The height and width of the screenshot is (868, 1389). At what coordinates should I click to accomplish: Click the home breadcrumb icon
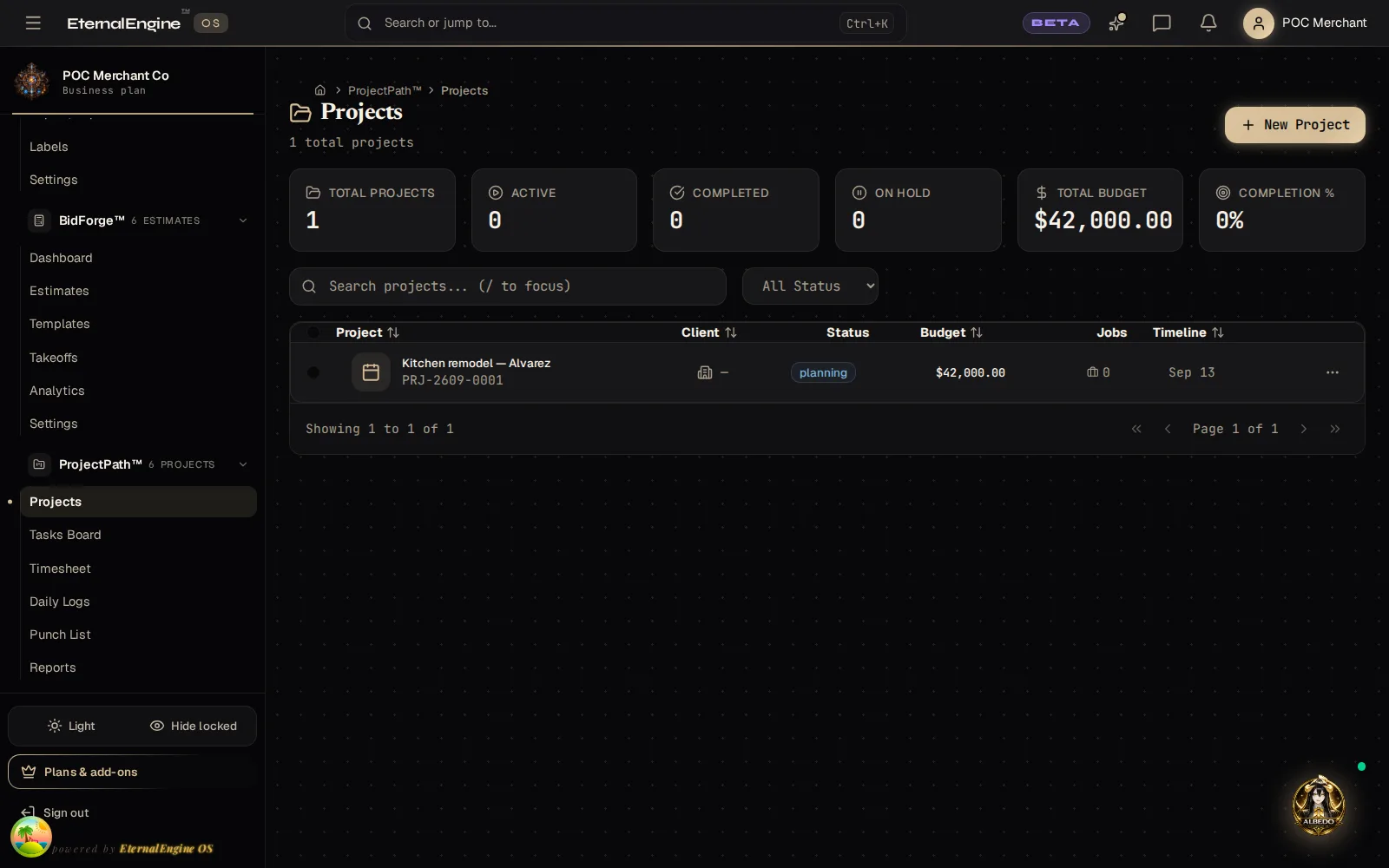pyautogui.click(x=320, y=90)
